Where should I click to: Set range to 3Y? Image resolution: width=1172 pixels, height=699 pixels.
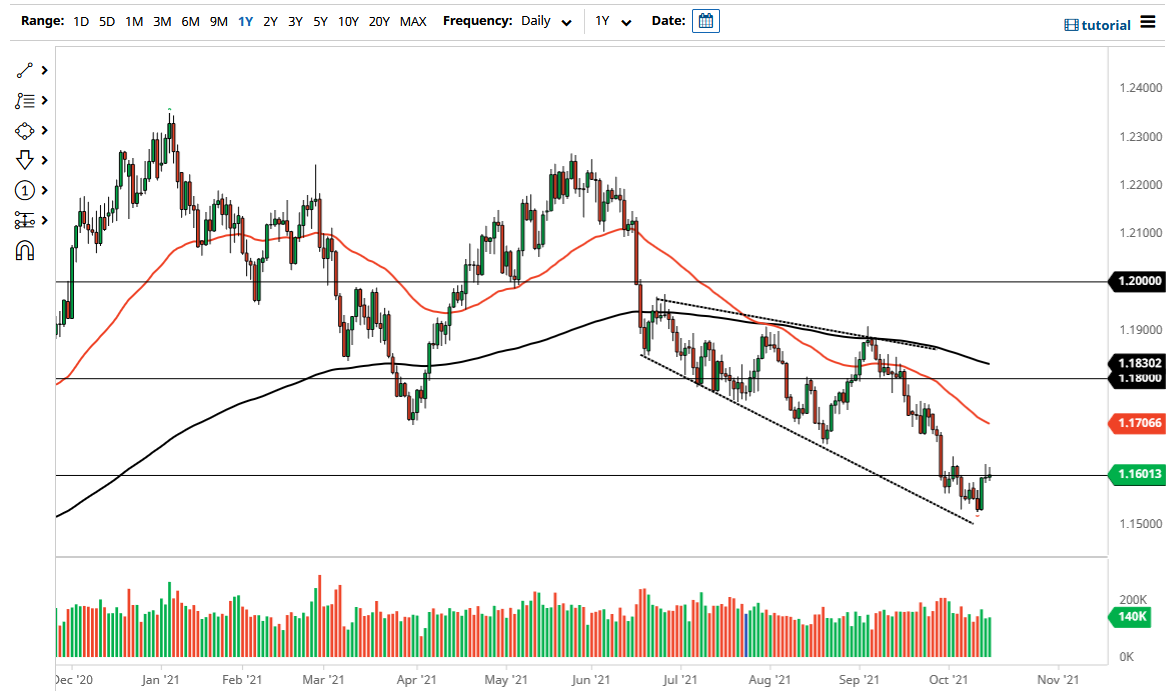(295, 22)
